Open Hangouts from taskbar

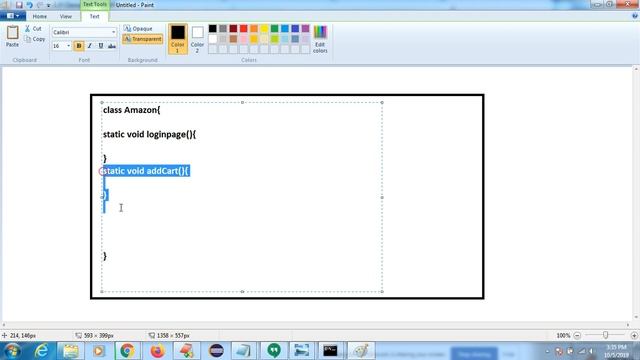coord(274,351)
